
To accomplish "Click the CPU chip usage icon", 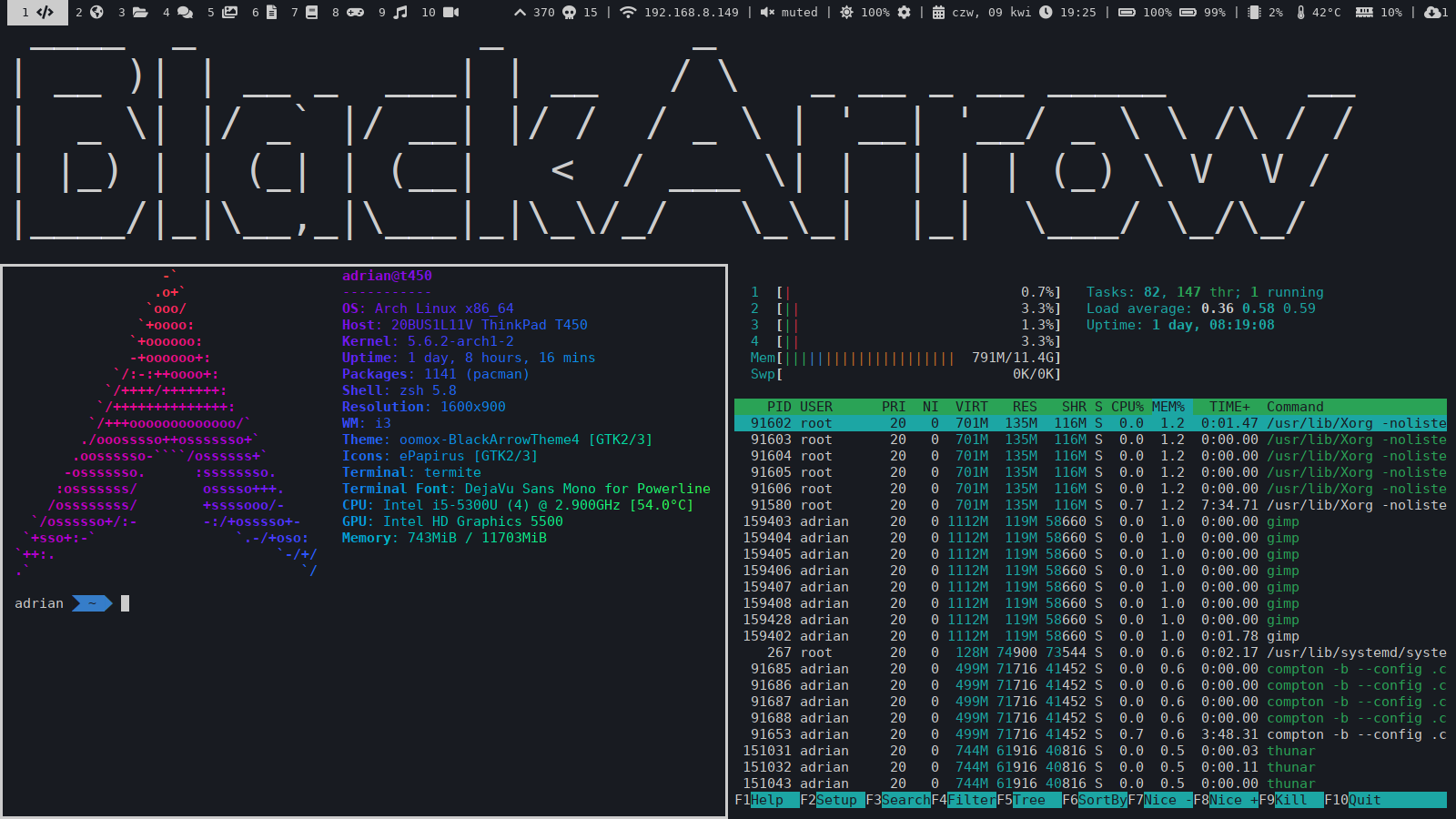I will [1254, 13].
